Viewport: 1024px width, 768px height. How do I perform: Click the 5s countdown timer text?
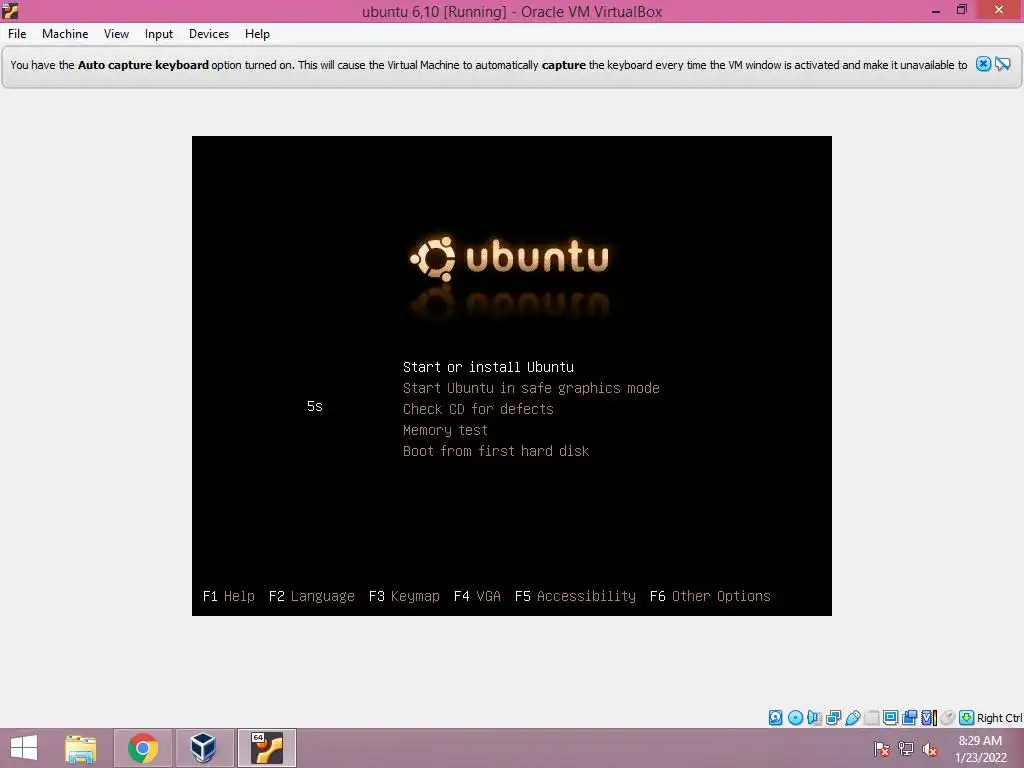315,406
